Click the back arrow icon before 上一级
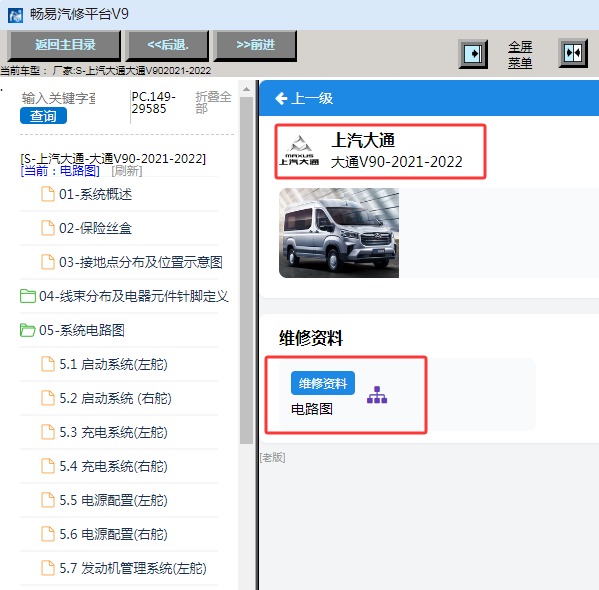This screenshot has height=590, width=599. pyautogui.click(x=281, y=99)
